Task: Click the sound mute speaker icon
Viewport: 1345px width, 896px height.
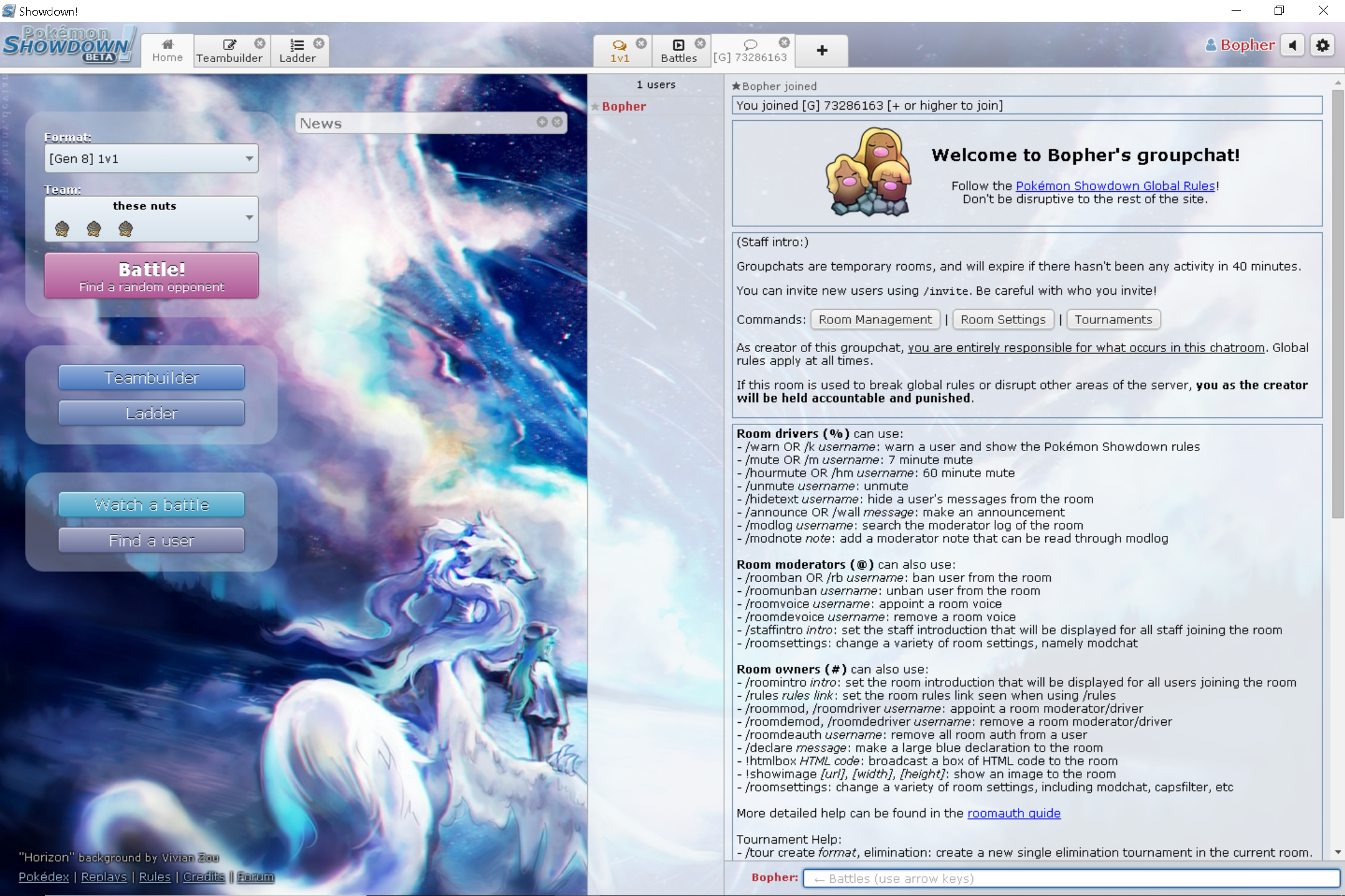Action: pyautogui.click(x=1293, y=45)
